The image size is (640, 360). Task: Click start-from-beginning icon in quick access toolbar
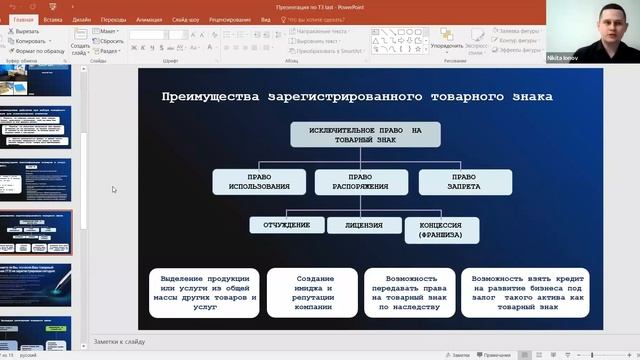click(x=53, y=7)
